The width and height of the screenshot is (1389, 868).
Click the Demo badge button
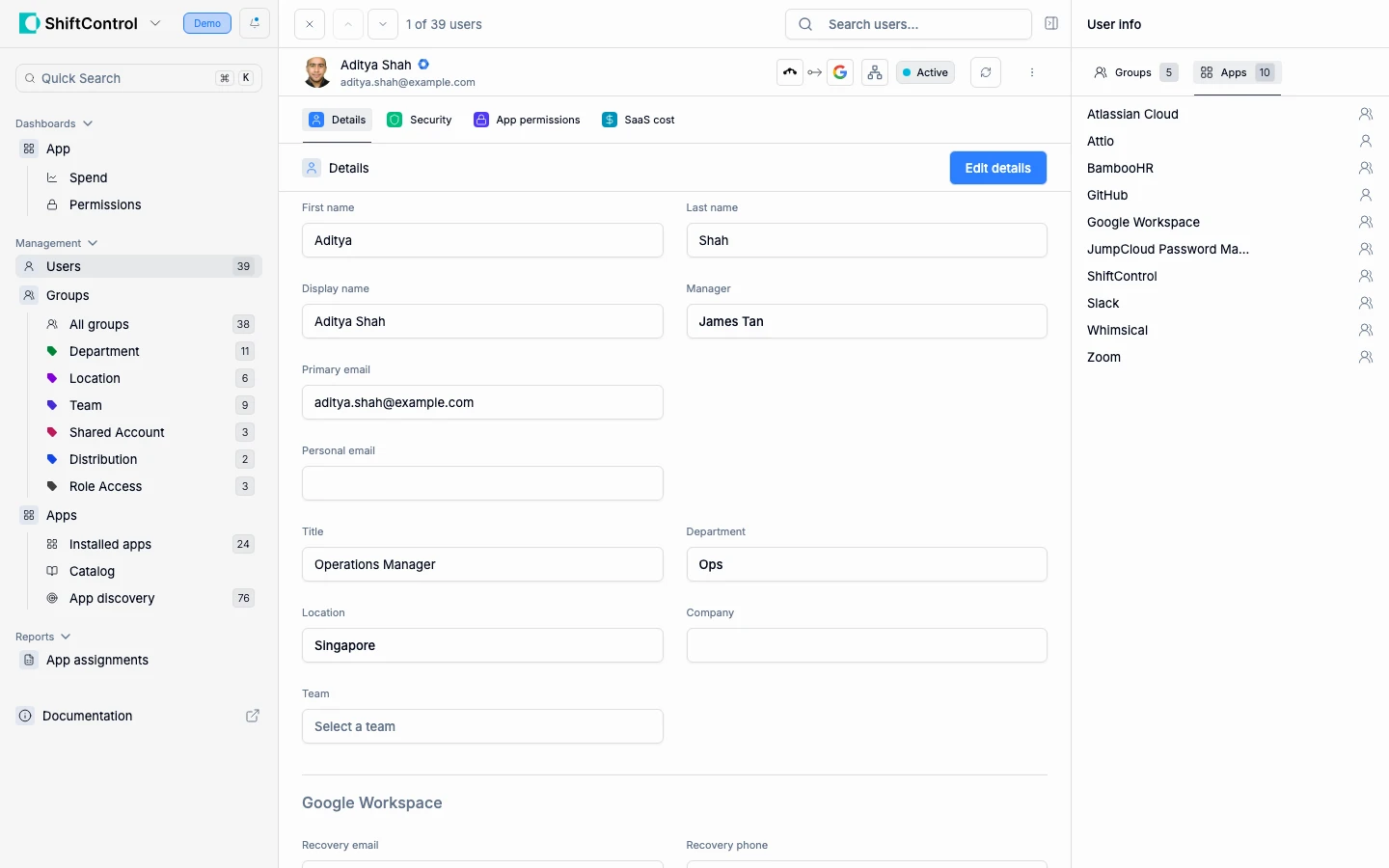[x=207, y=23]
